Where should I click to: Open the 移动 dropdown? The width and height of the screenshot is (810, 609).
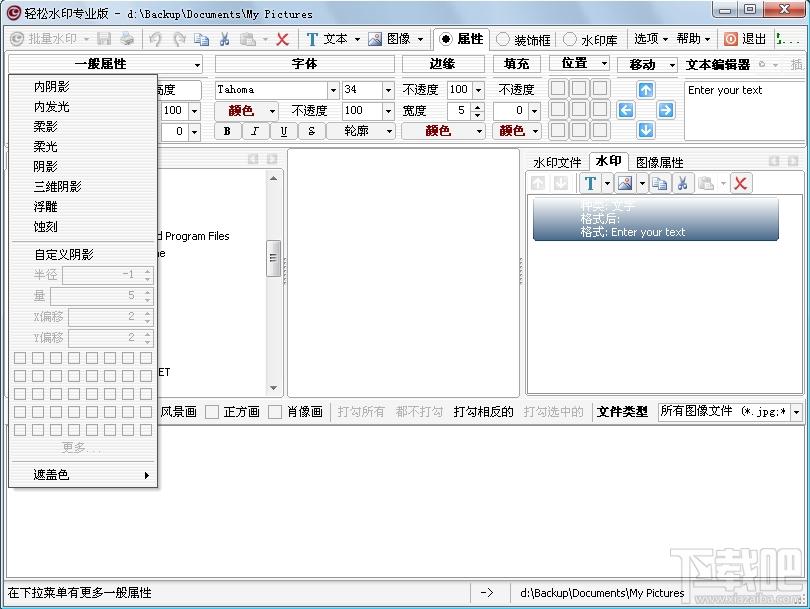coord(647,65)
